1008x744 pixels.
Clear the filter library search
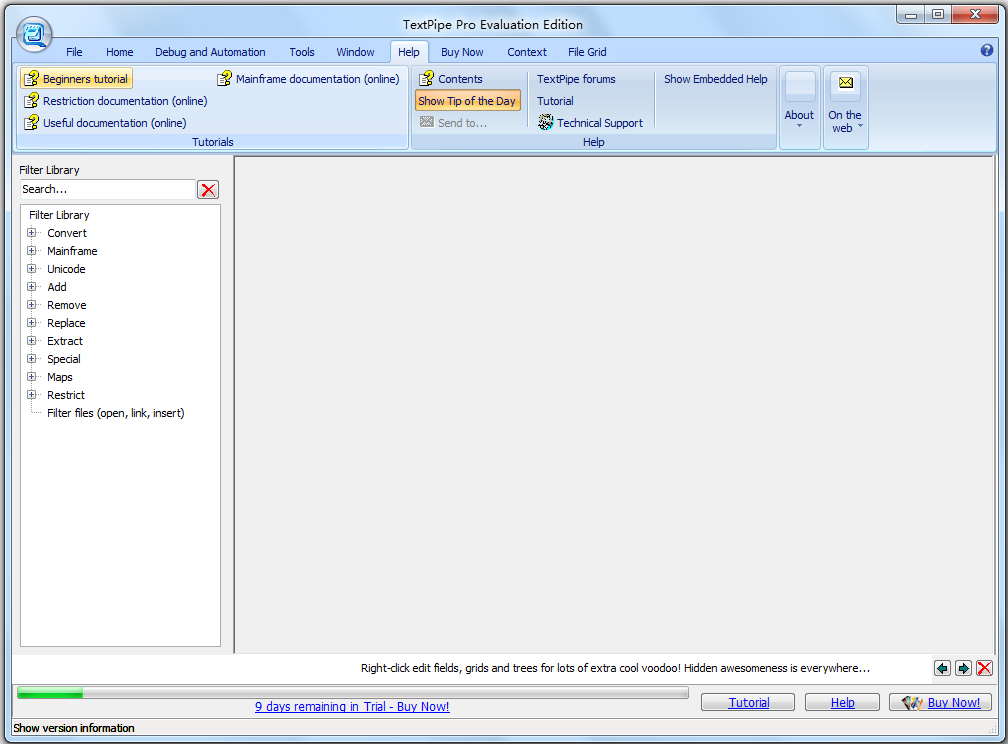(208, 190)
